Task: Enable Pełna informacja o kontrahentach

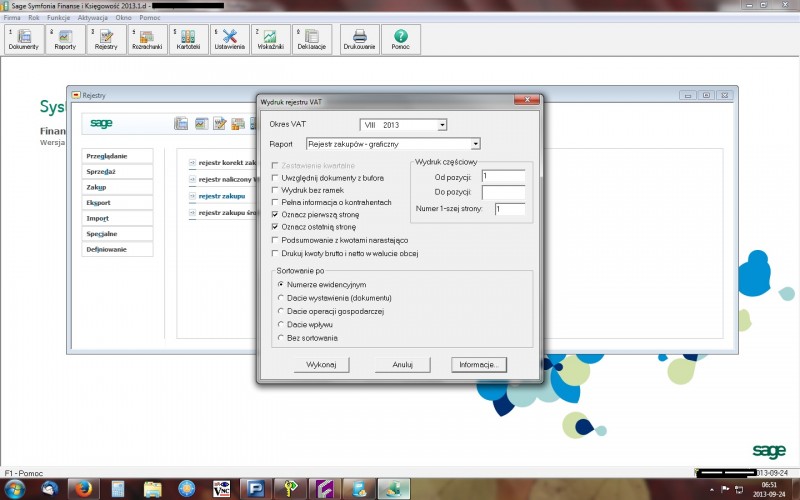Action: pos(275,203)
